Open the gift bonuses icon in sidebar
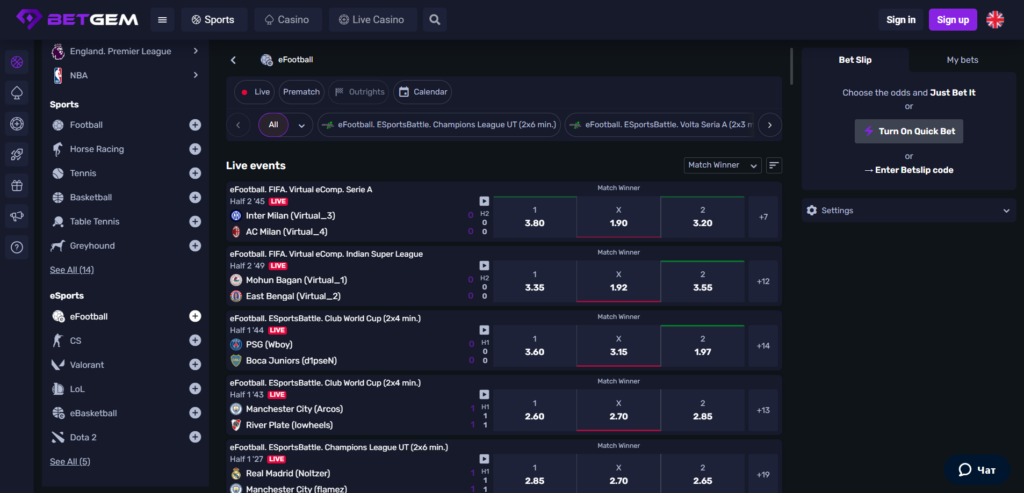The image size is (1024, 493). point(17,185)
